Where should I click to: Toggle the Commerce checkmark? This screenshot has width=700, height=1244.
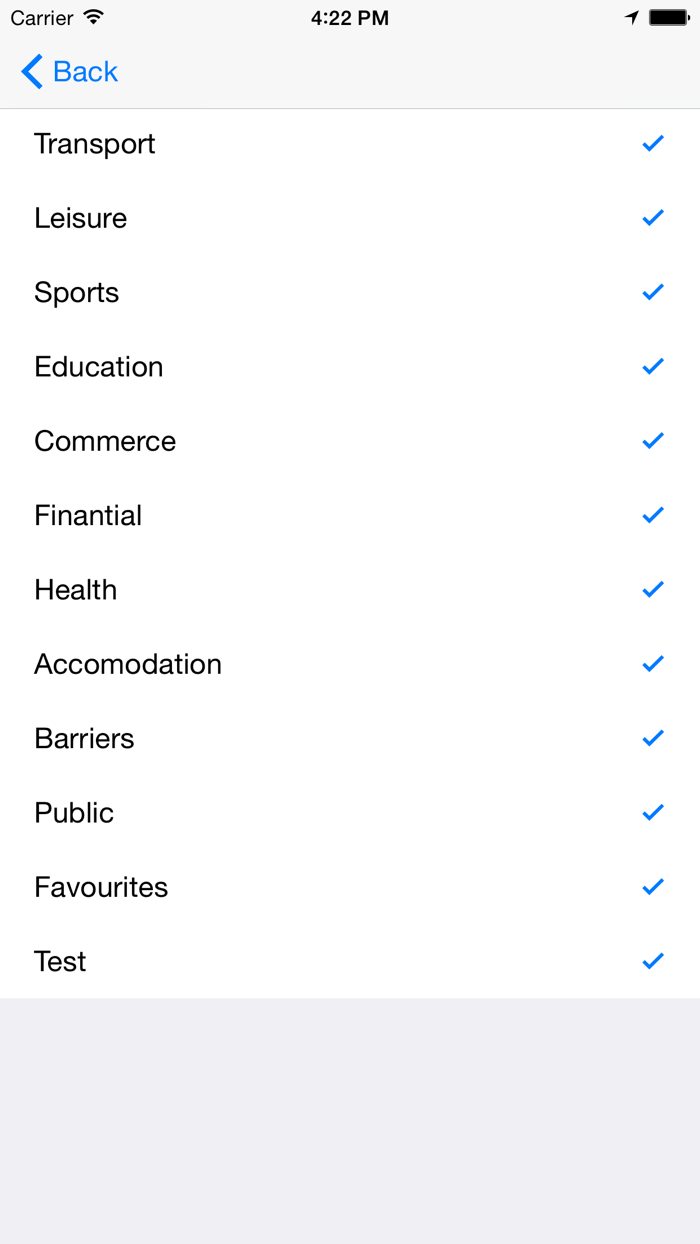coord(653,441)
